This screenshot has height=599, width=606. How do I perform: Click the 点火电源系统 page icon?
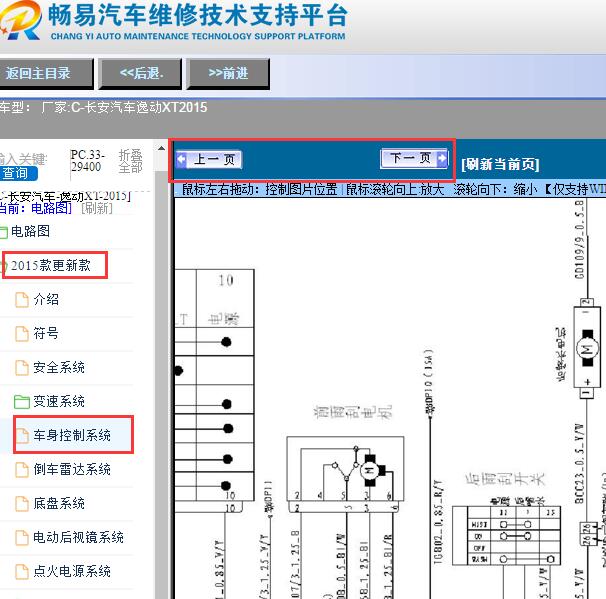pyautogui.click(x=22, y=572)
